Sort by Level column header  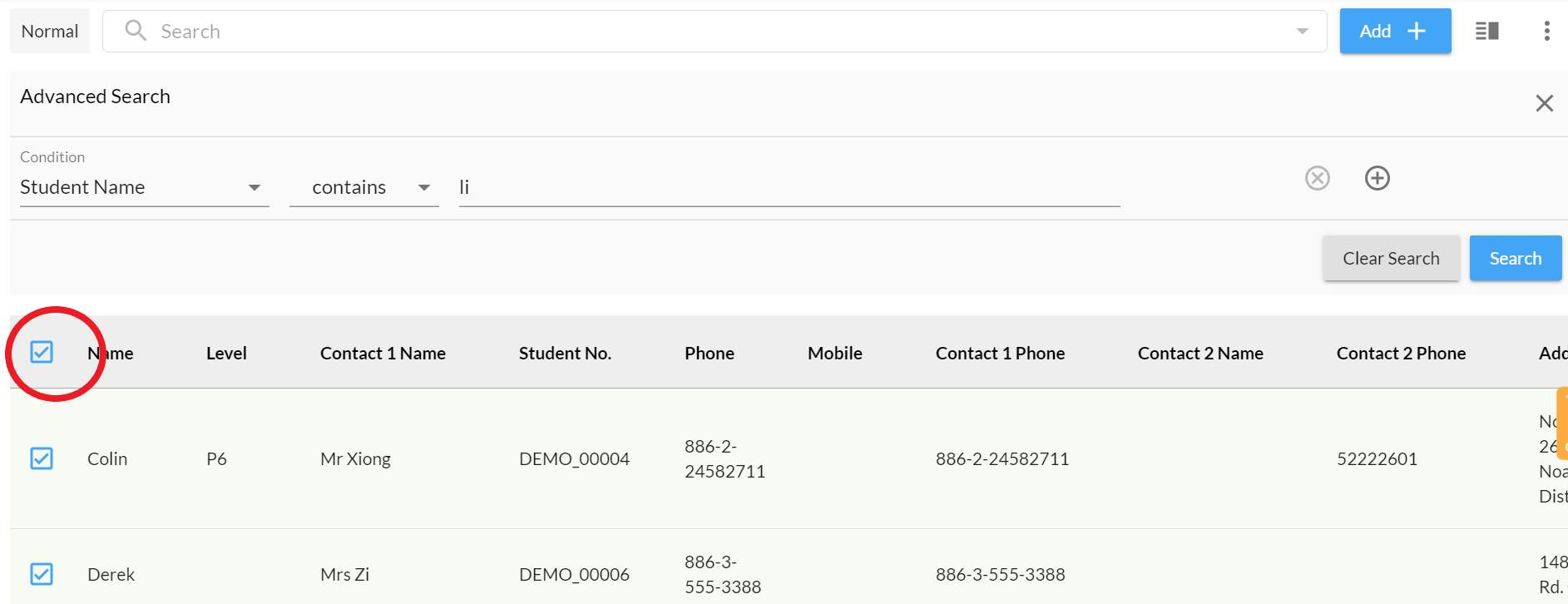click(x=226, y=354)
